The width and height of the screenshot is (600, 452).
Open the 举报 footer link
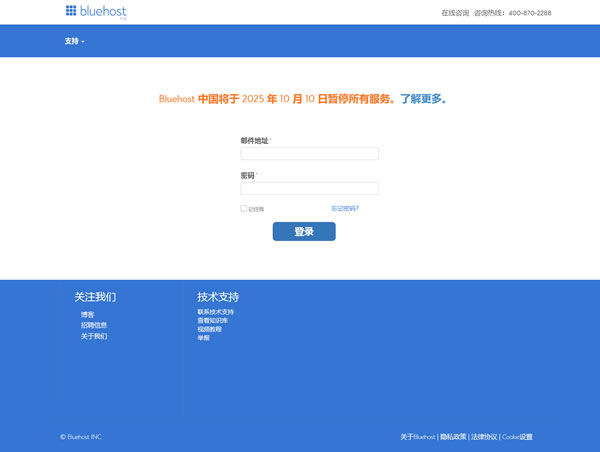pyautogui.click(x=204, y=338)
